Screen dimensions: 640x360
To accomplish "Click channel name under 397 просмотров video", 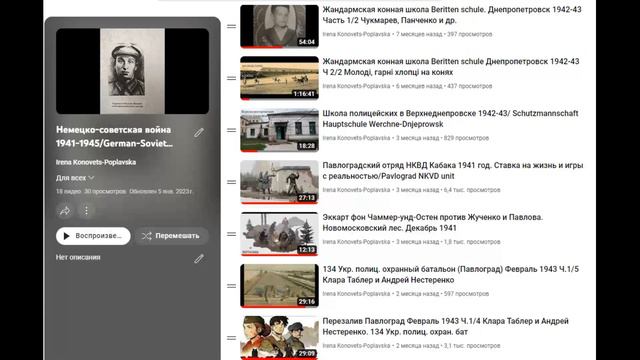I will pos(356,34).
